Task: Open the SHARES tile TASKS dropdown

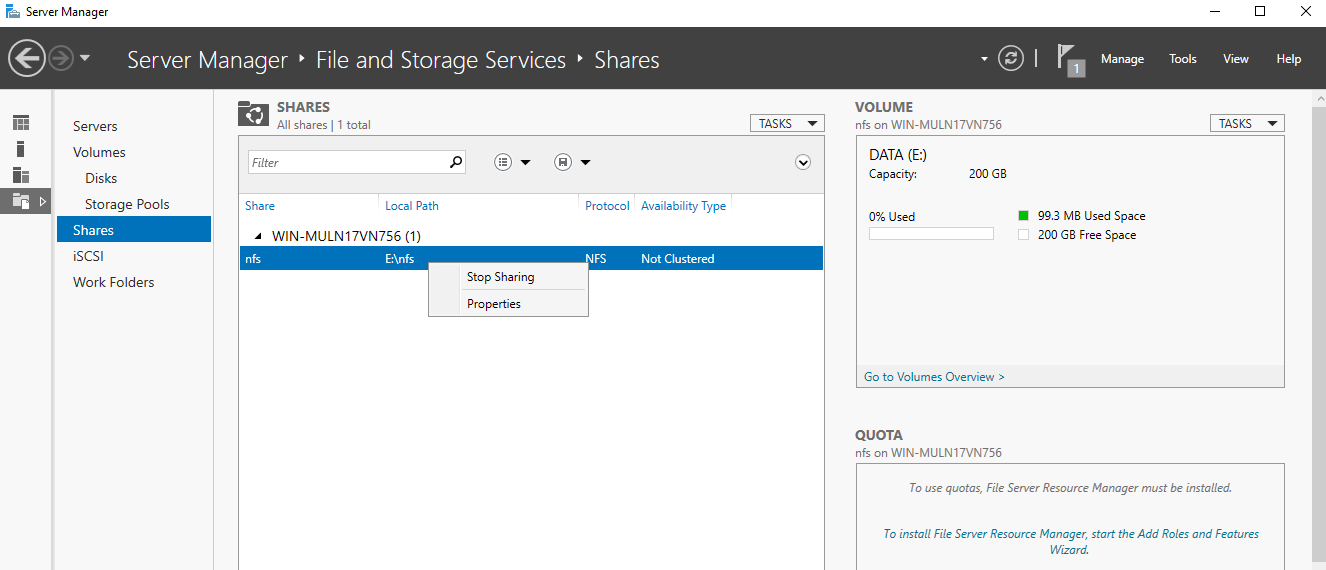Action: click(786, 124)
